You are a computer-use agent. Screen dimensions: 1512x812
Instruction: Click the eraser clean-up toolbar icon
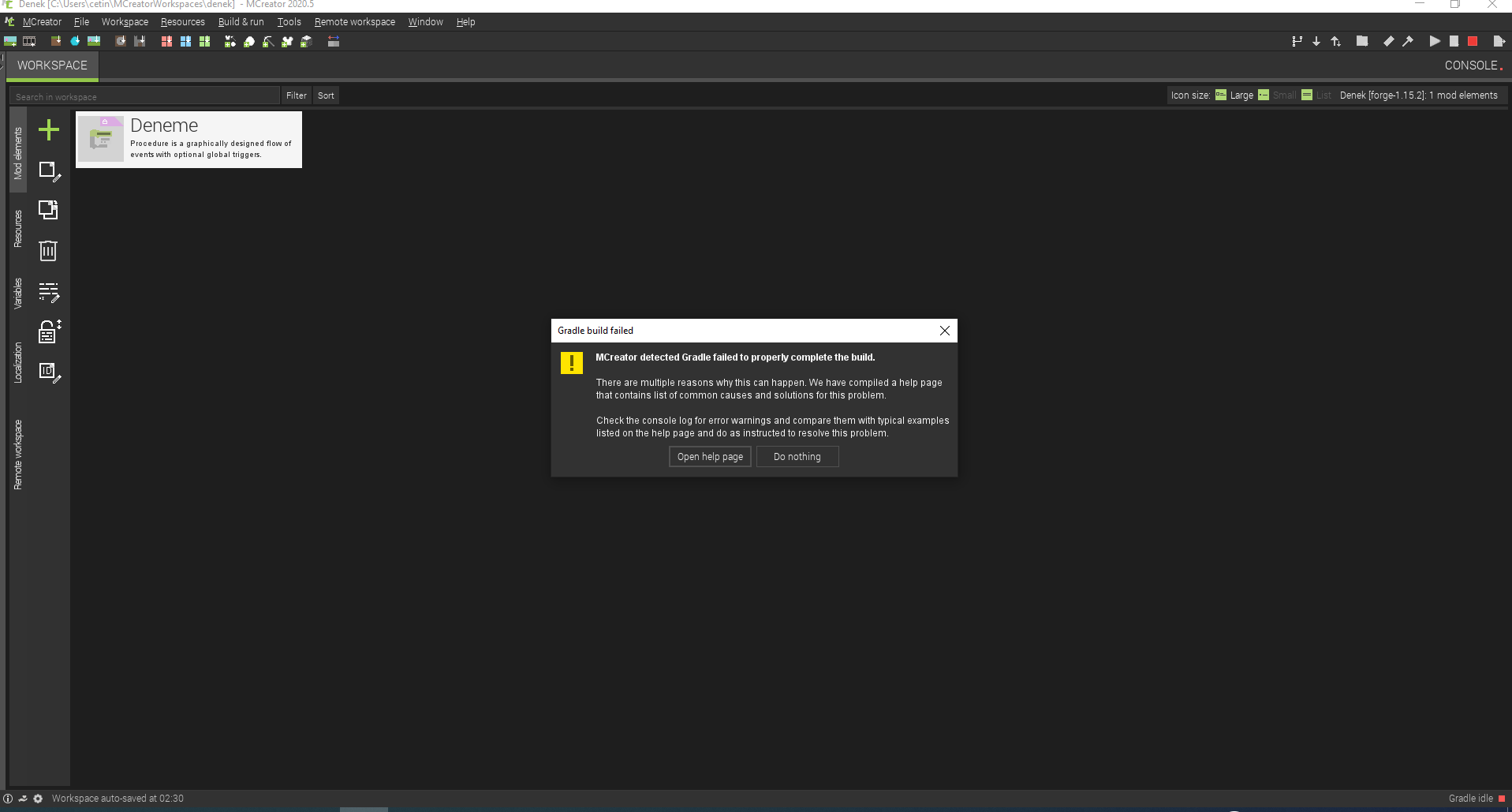(1389, 42)
